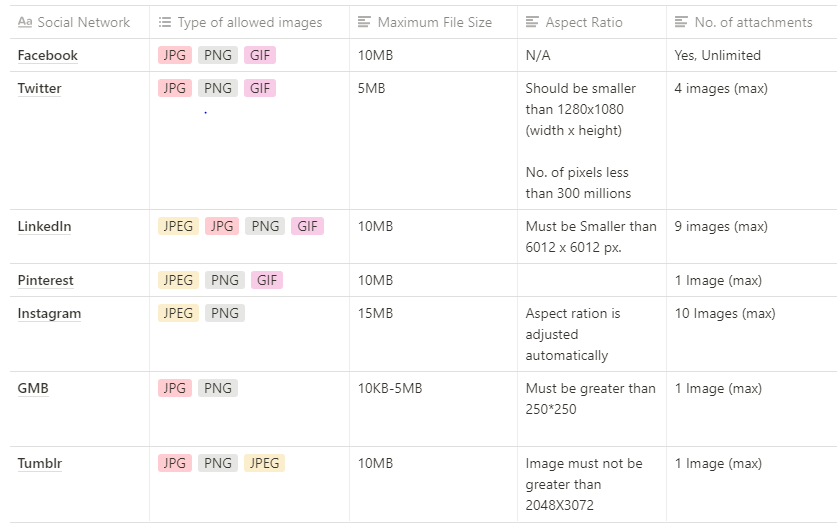The width and height of the screenshot is (837, 525).
Task: Click the title icon beside Social Network
Action: tap(25, 22)
